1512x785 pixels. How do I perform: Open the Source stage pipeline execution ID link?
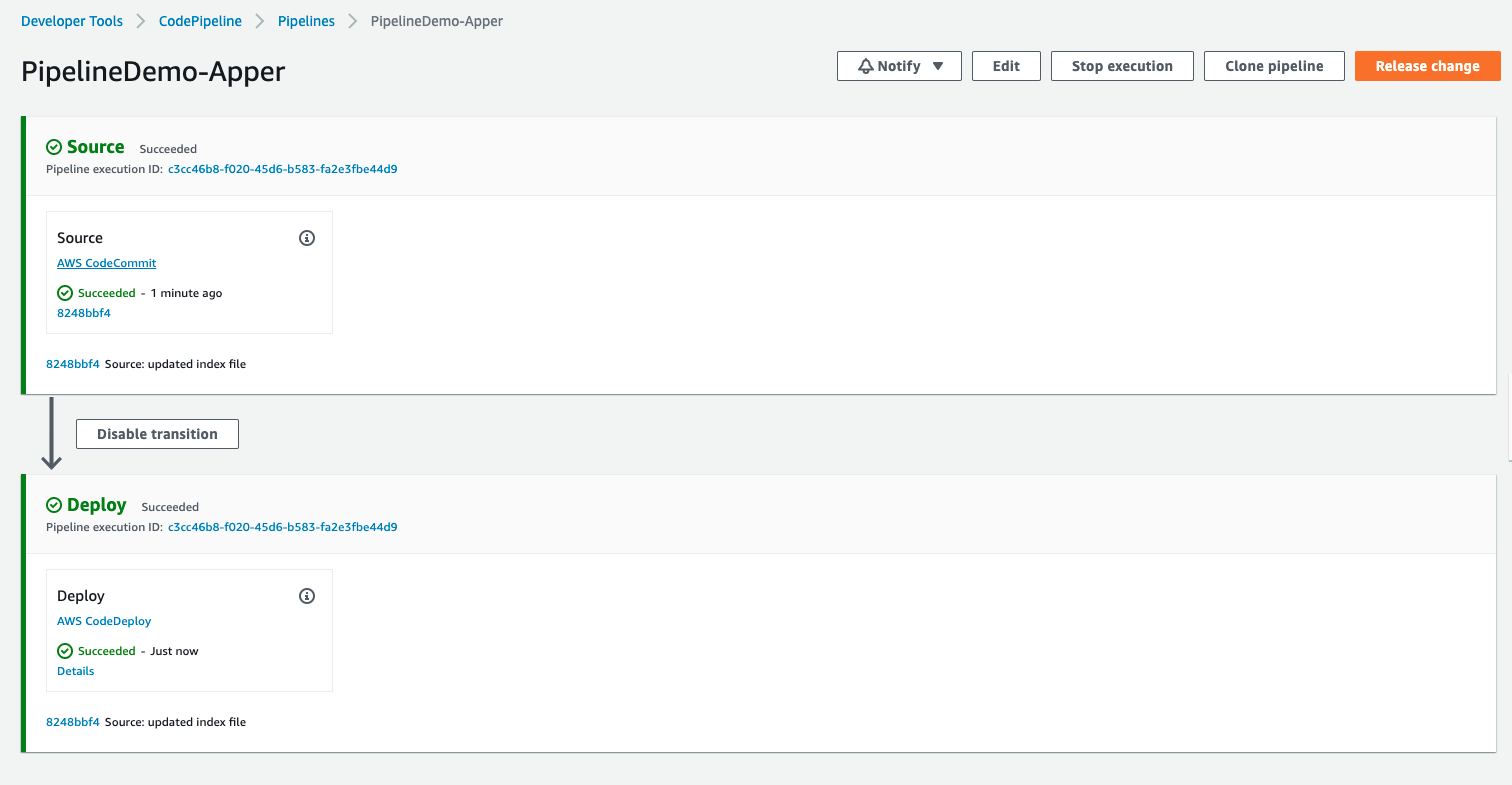[x=282, y=169]
